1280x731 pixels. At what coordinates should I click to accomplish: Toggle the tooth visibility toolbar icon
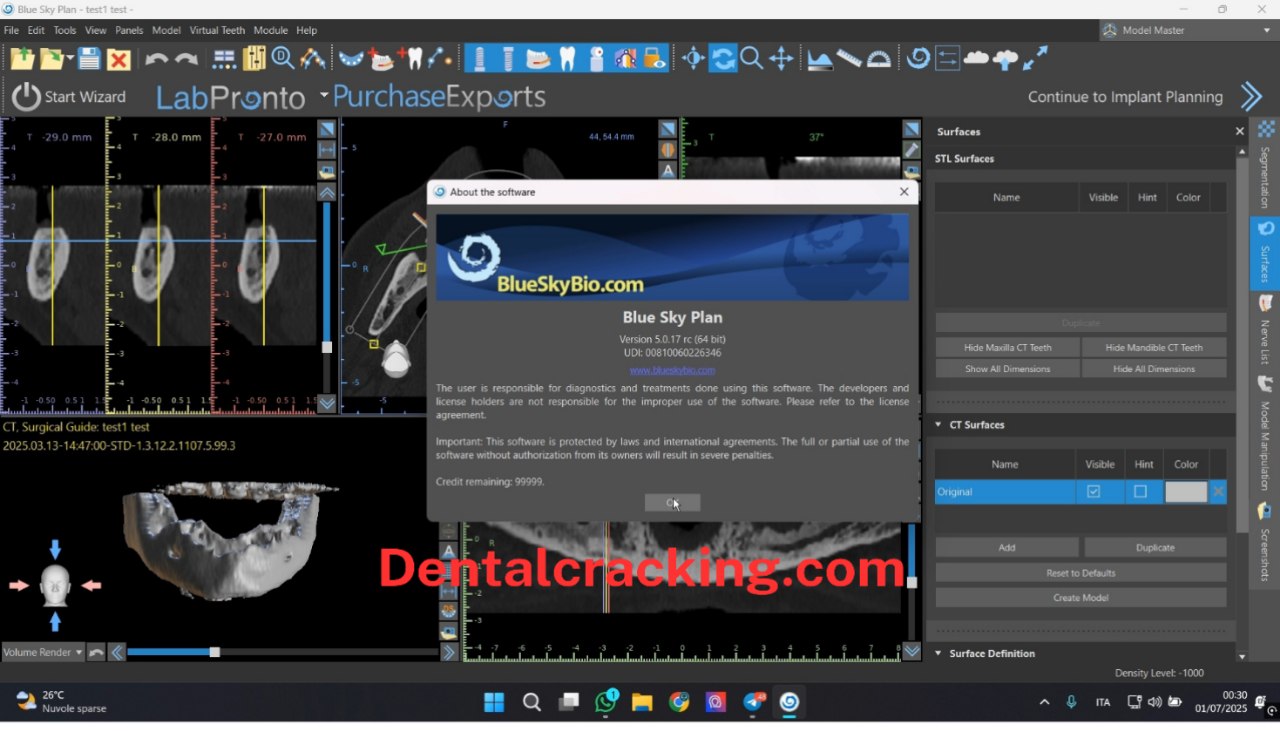click(567, 58)
